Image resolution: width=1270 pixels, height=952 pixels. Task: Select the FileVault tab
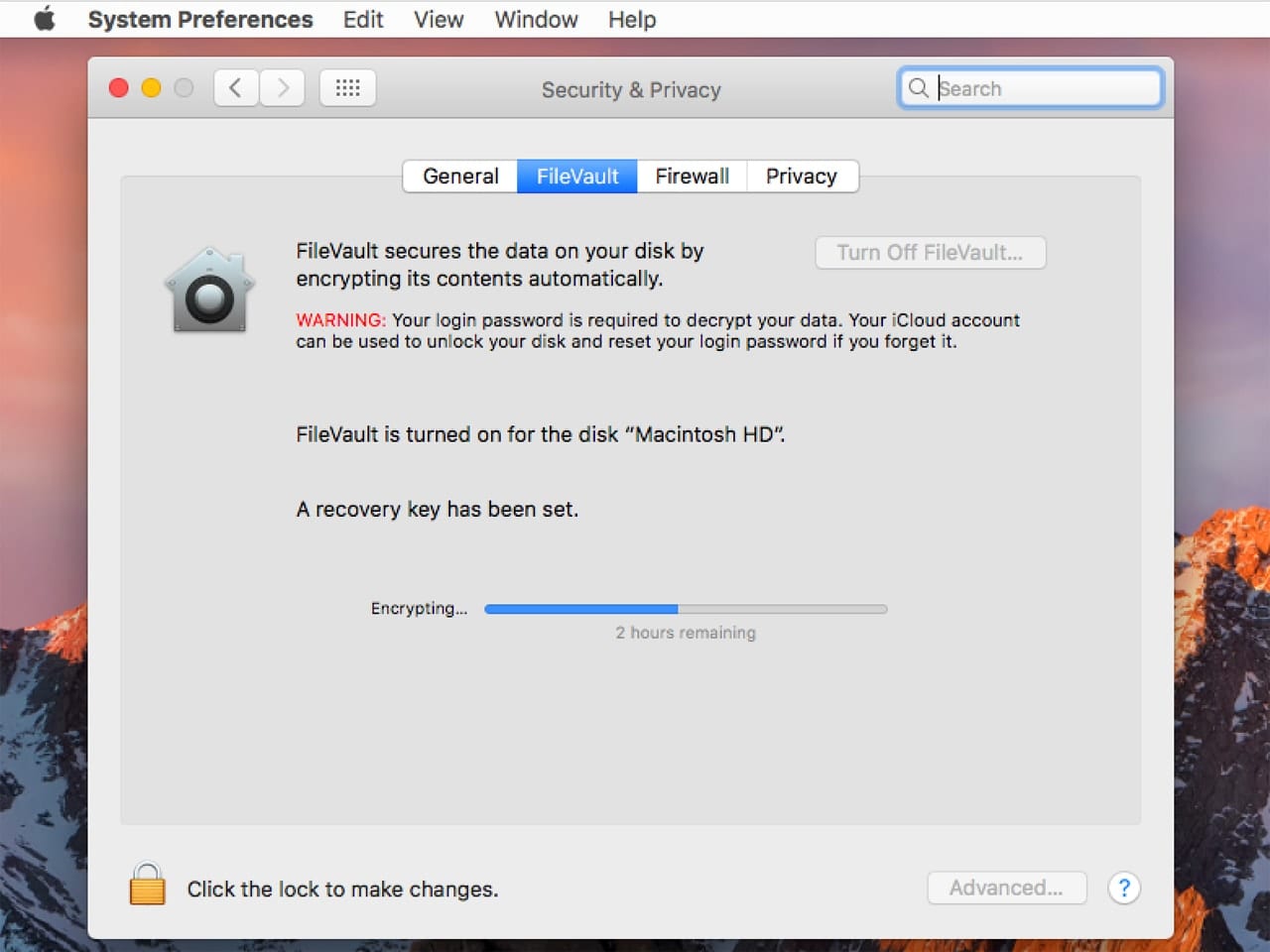click(x=577, y=177)
